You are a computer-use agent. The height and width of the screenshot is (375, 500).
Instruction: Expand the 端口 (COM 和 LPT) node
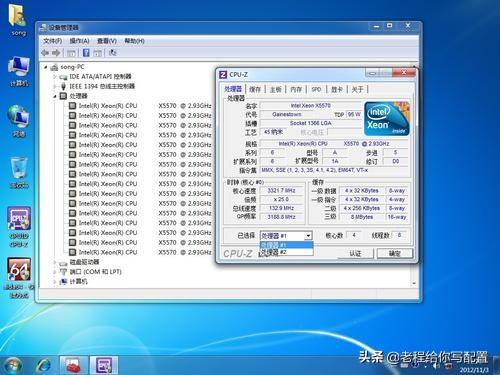[55, 272]
